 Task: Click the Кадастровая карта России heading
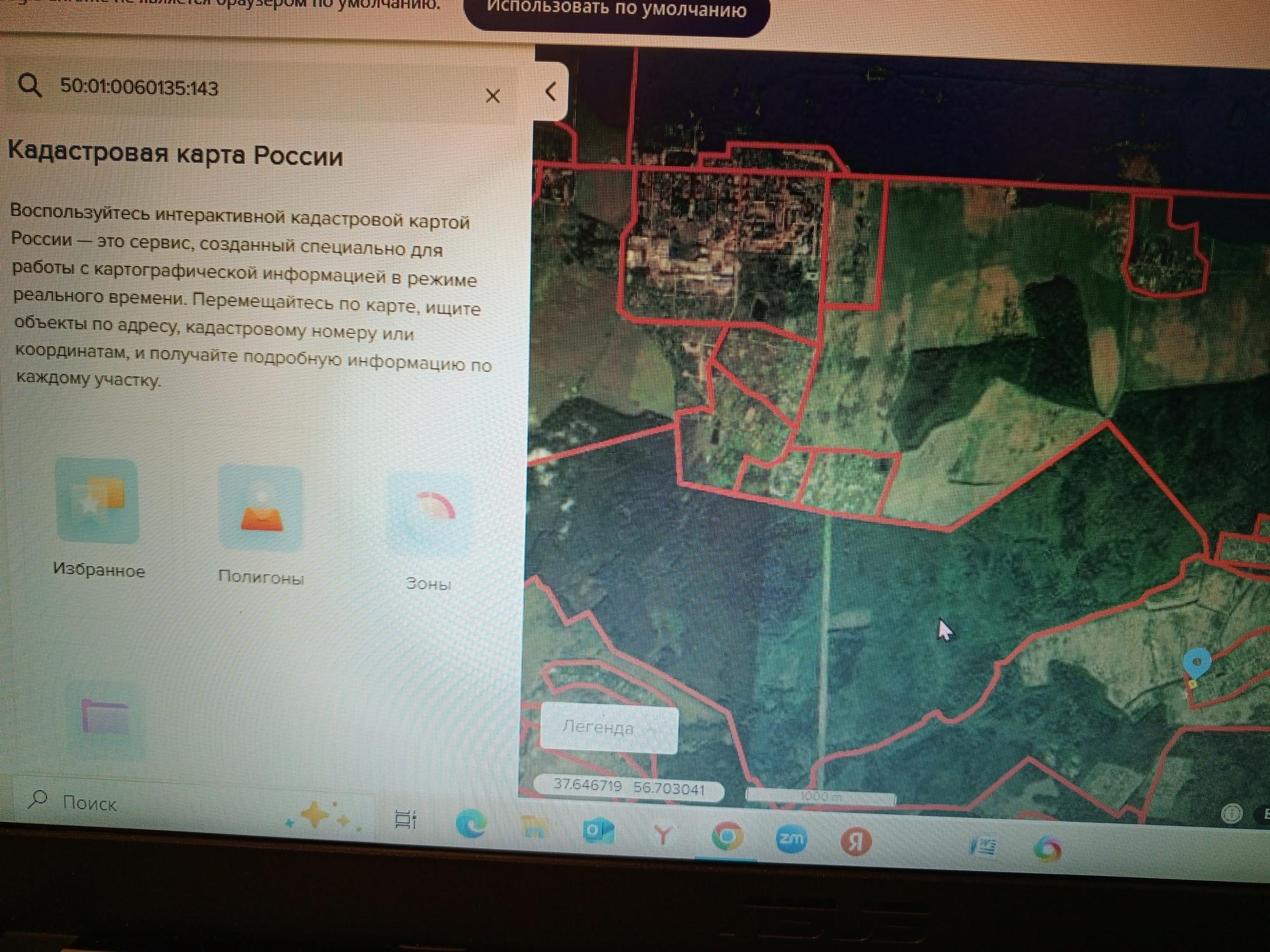click(x=175, y=154)
